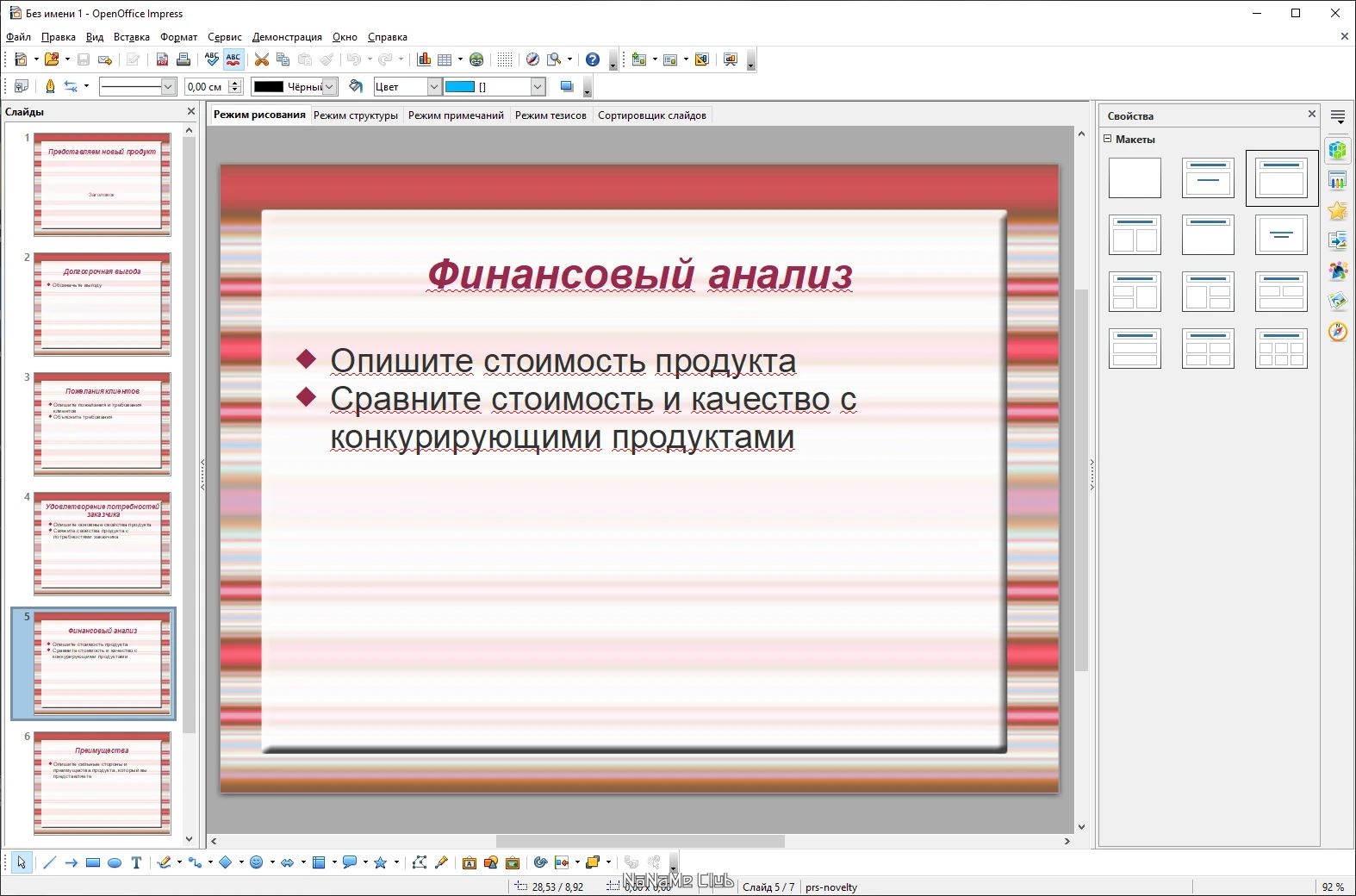Open Custom Animation star sidebar icon

coord(1337,210)
